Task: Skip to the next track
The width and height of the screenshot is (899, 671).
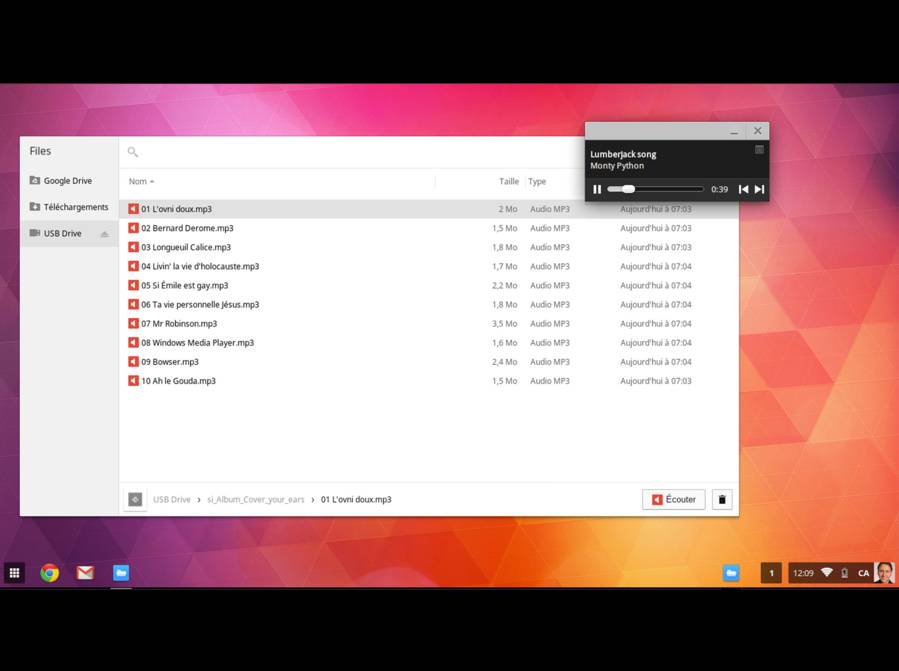Action: point(759,189)
